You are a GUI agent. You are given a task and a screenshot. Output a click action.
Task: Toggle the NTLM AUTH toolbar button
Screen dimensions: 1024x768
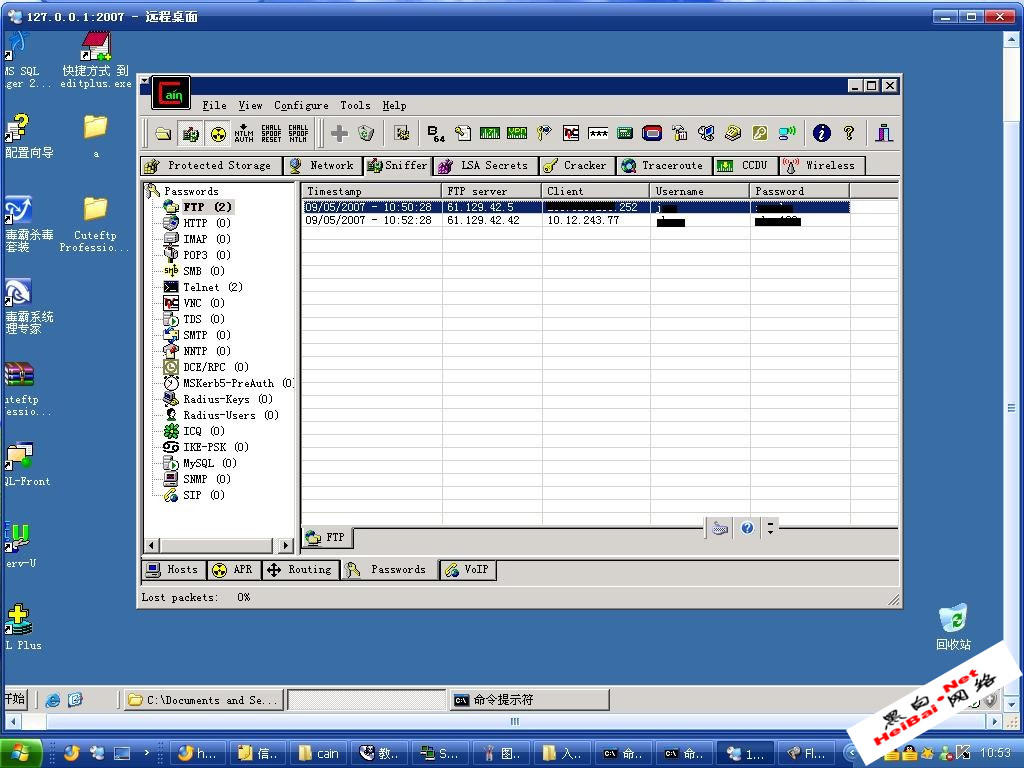tap(244, 134)
